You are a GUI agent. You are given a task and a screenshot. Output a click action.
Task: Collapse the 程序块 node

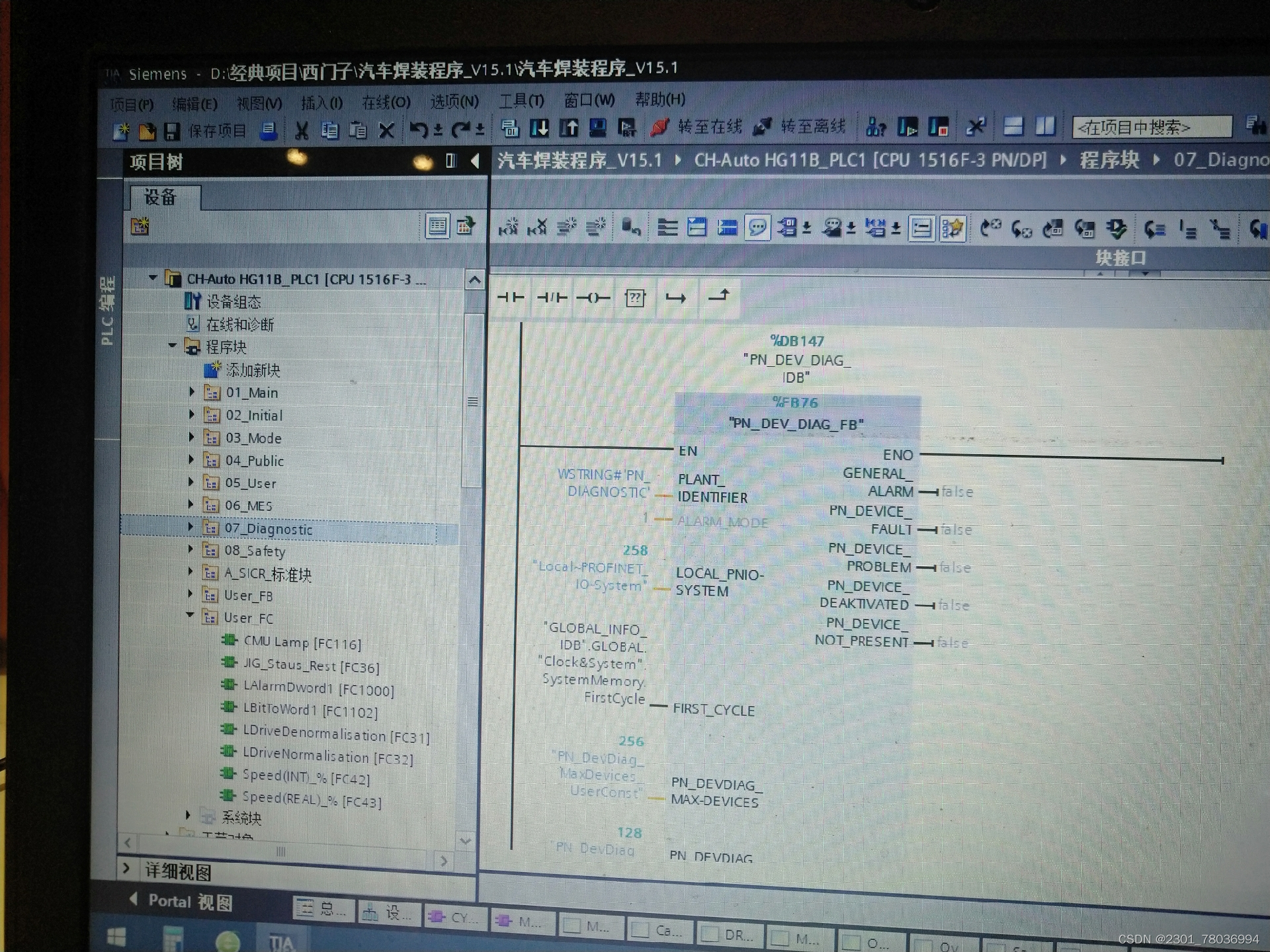[x=172, y=345]
